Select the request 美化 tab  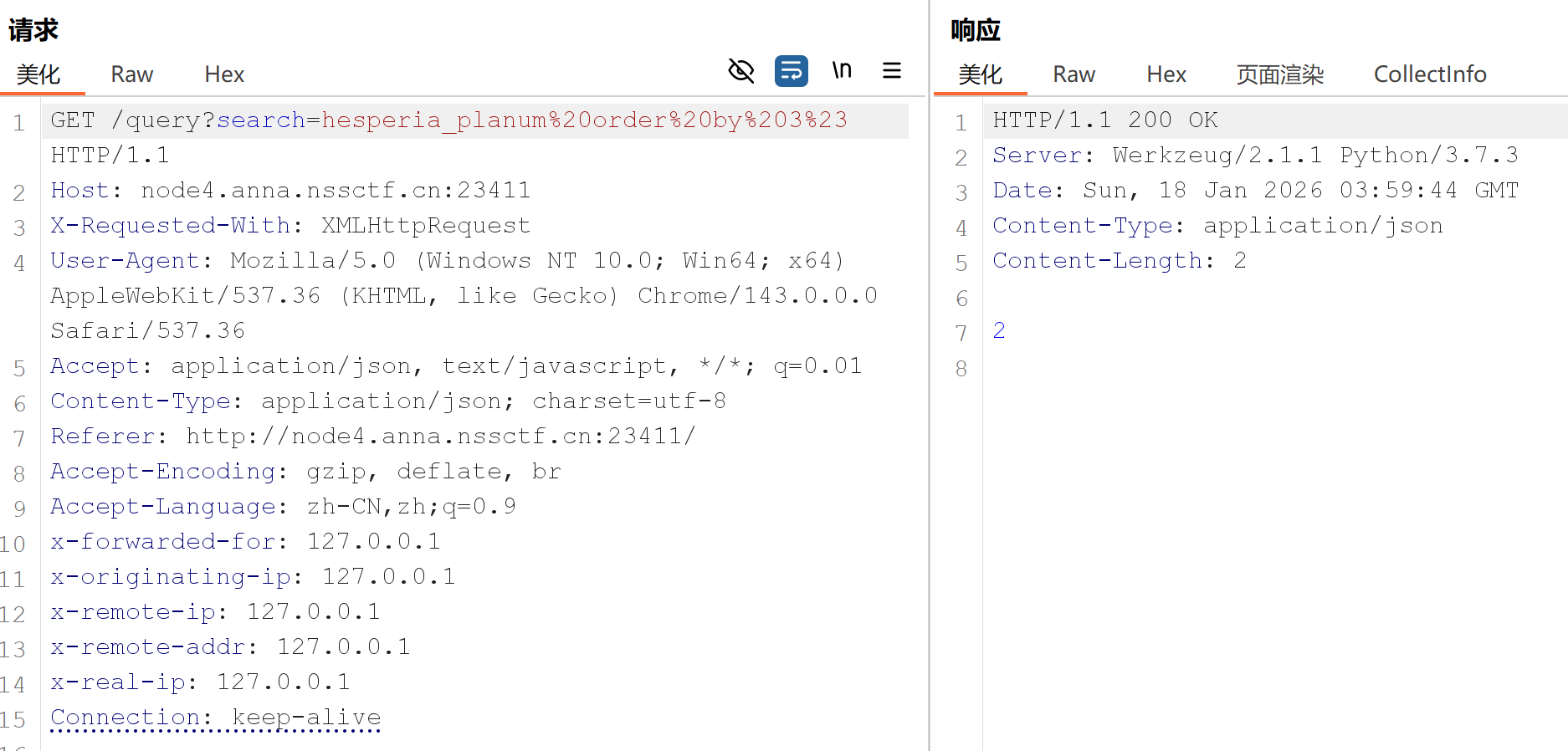[x=38, y=74]
